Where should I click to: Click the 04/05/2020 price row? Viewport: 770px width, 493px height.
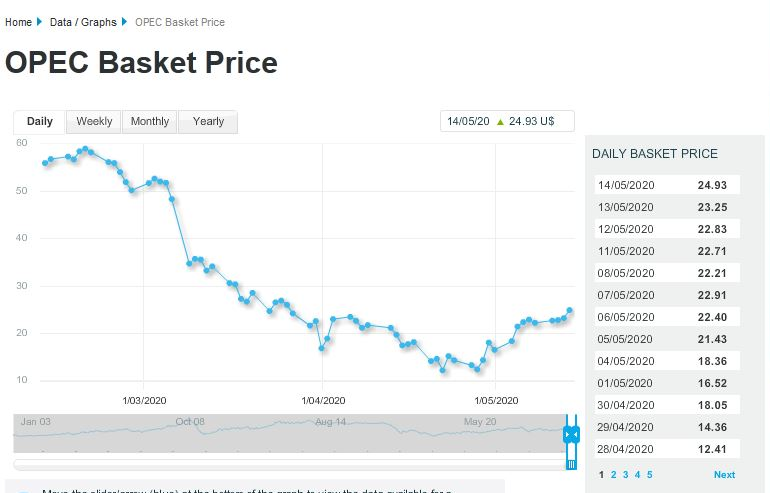(x=667, y=361)
